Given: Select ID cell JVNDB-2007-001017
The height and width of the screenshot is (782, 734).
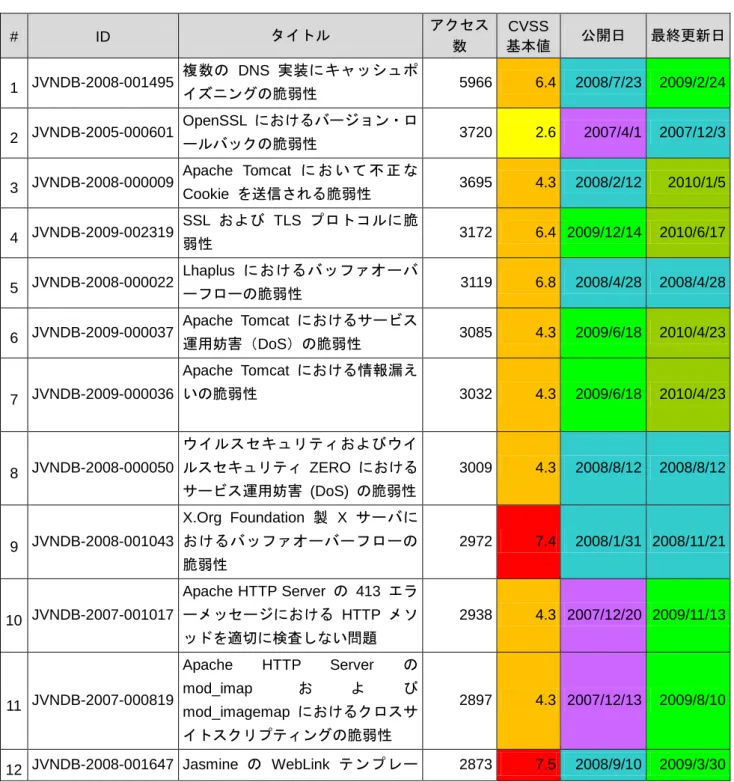Looking at the screenshot, I should tap(103, 615).
